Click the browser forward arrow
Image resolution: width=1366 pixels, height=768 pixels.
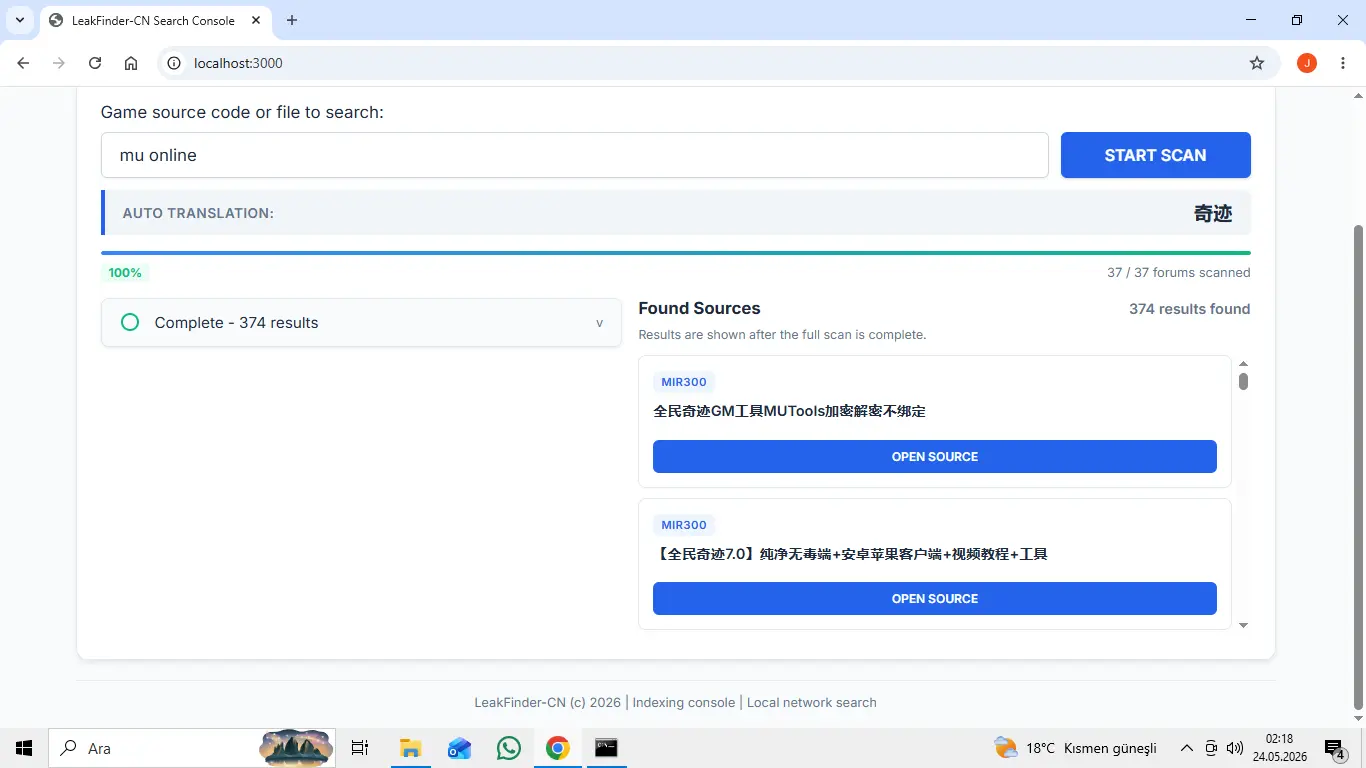pyautogui.click(x=59, y=63)
